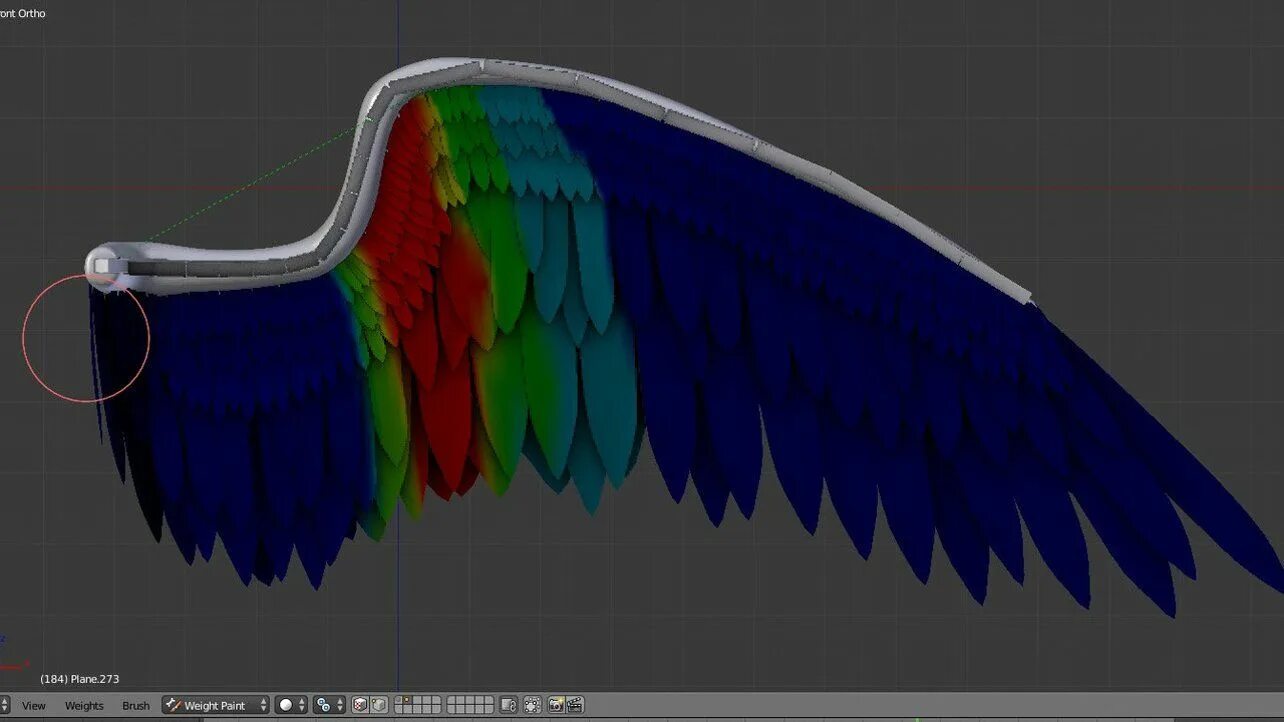Image resolution: width=1284 pixels, height=722 pixels.
Task: Toggle vertex selection masking cube icon
Action: (x=379, y=705)
